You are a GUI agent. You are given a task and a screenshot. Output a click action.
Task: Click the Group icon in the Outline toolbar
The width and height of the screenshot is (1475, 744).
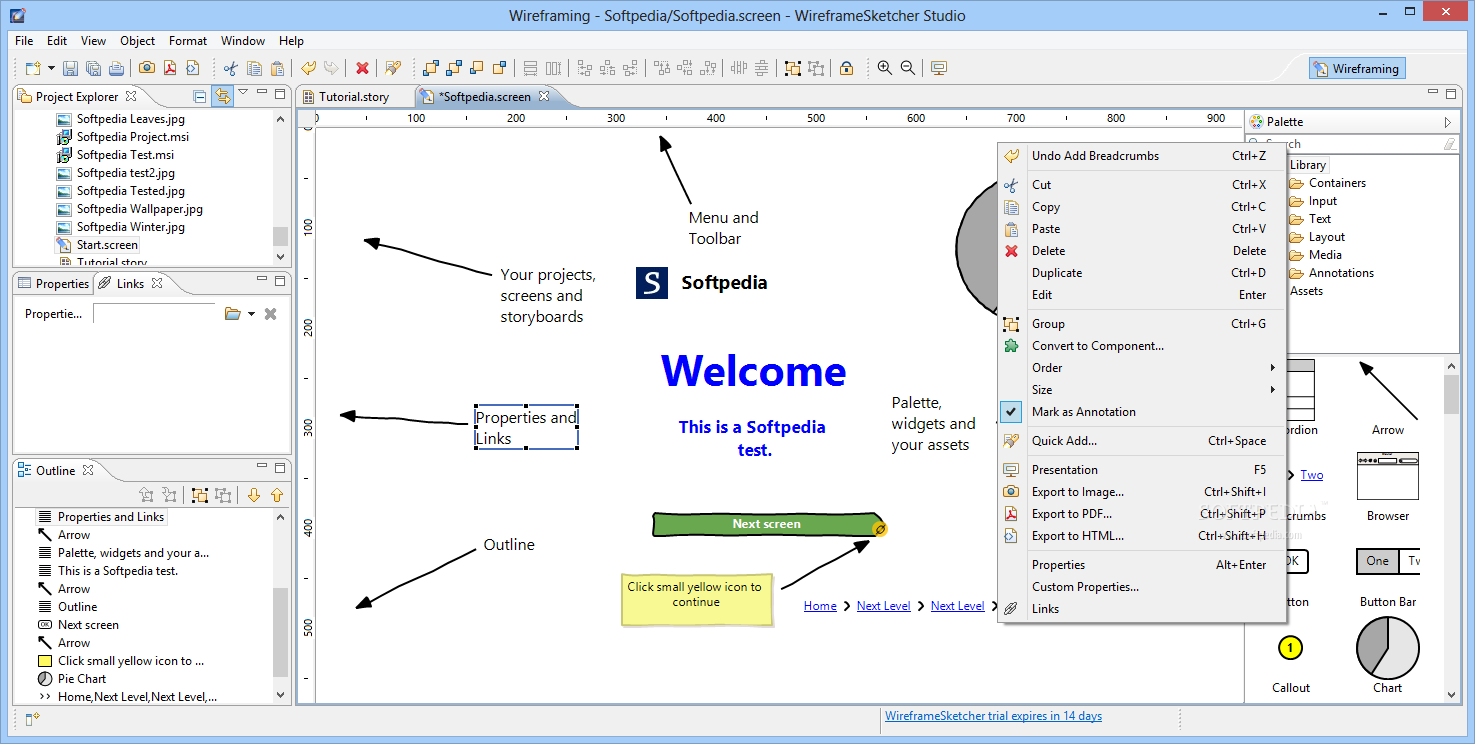[199, 495]
